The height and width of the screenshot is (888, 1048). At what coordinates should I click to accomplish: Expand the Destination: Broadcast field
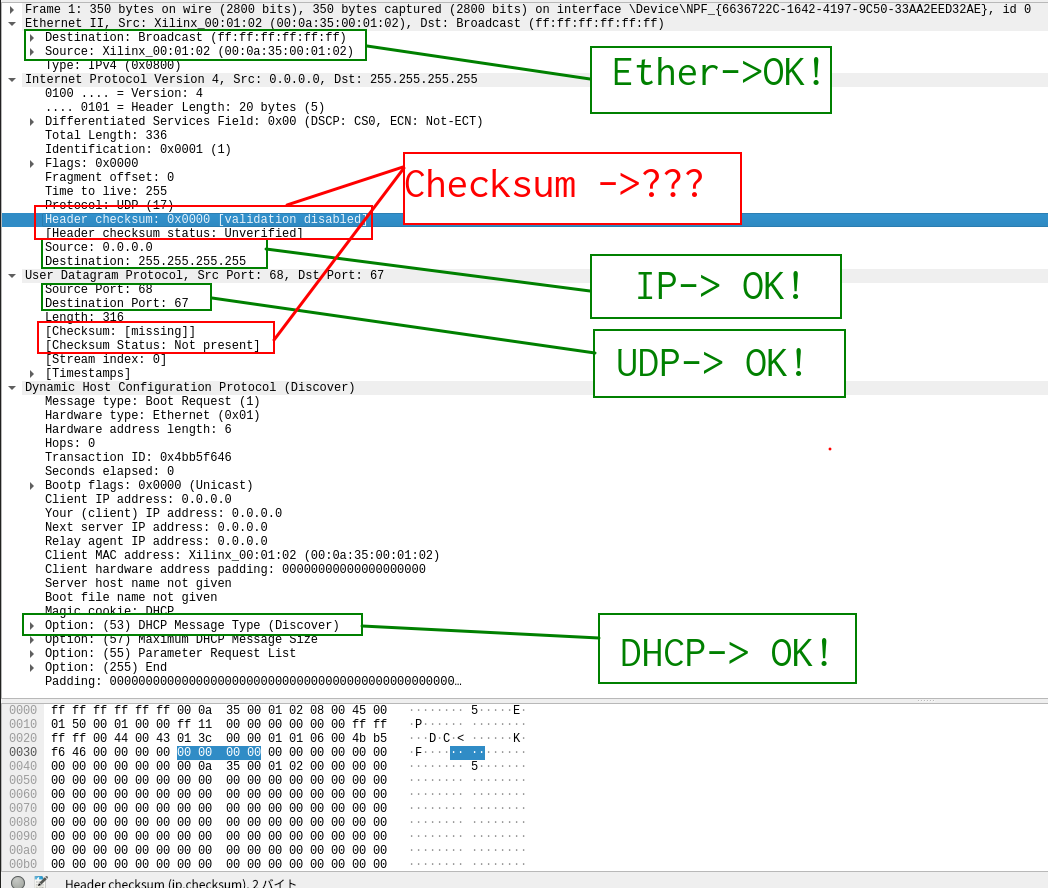pos(31,37)
